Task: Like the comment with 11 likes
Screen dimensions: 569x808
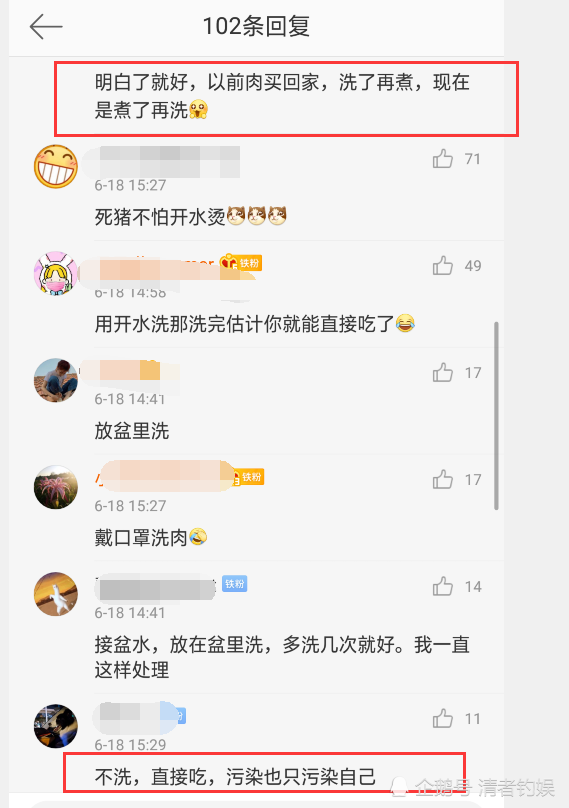Action: click(x=443, y=718)
